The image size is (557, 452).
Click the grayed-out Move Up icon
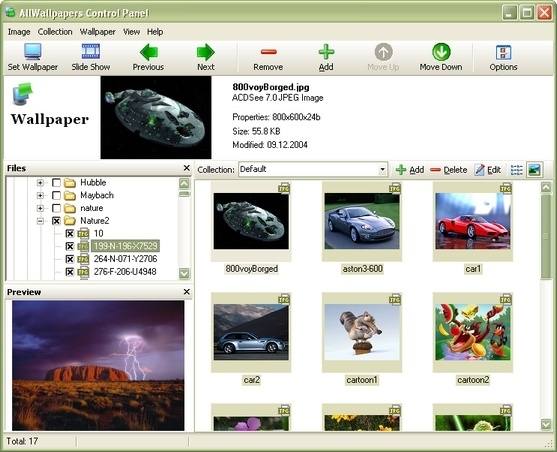(383, 52)
